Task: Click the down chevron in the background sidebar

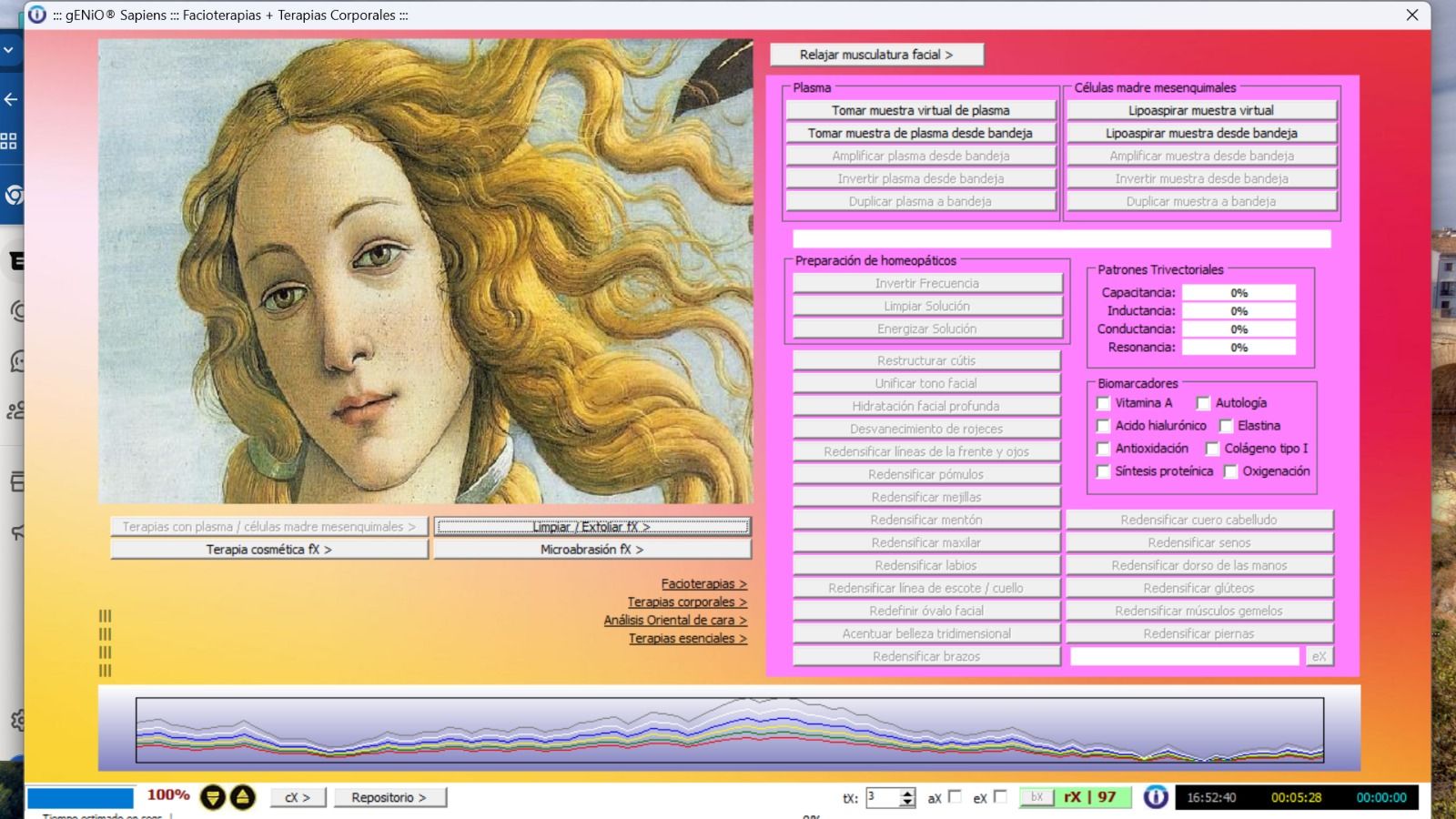Action: [x=9, y=50]
